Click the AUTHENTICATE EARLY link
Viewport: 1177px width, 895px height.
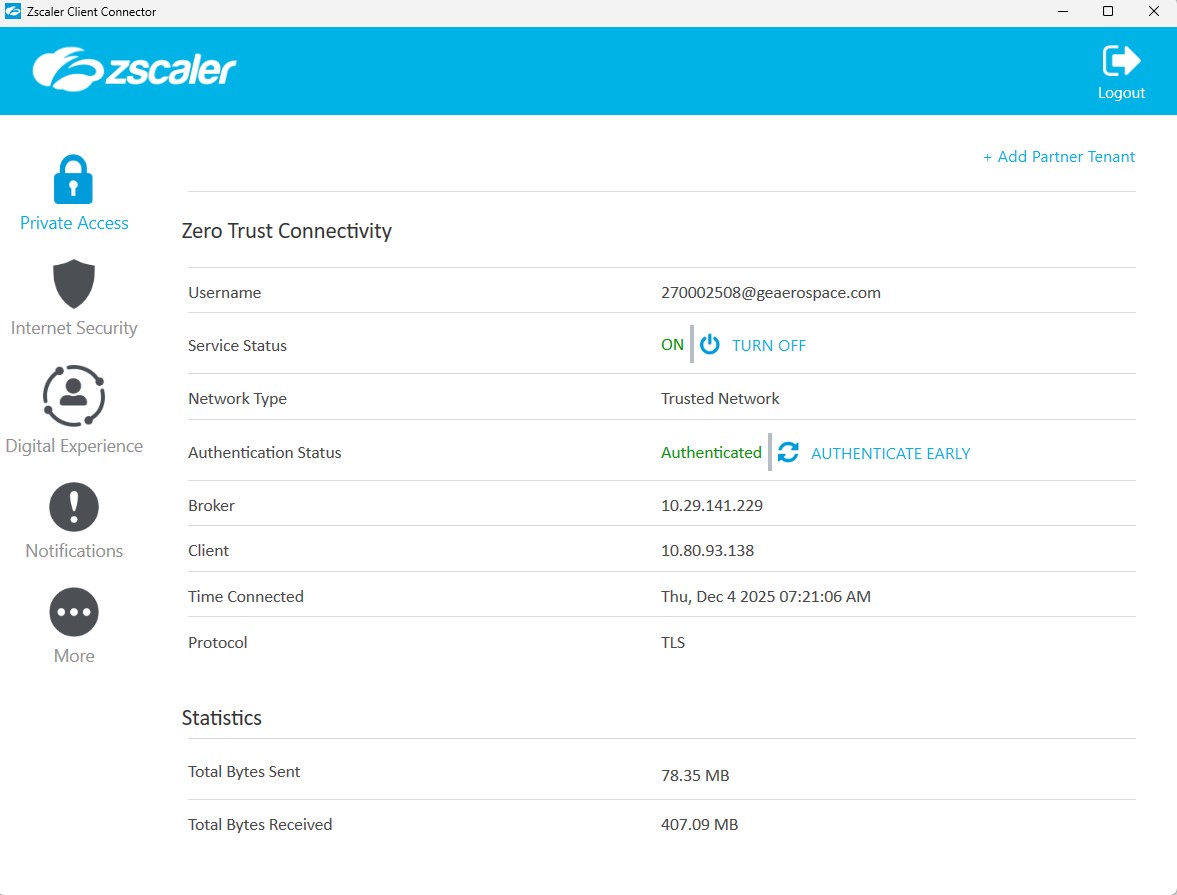tap(890, 454)
